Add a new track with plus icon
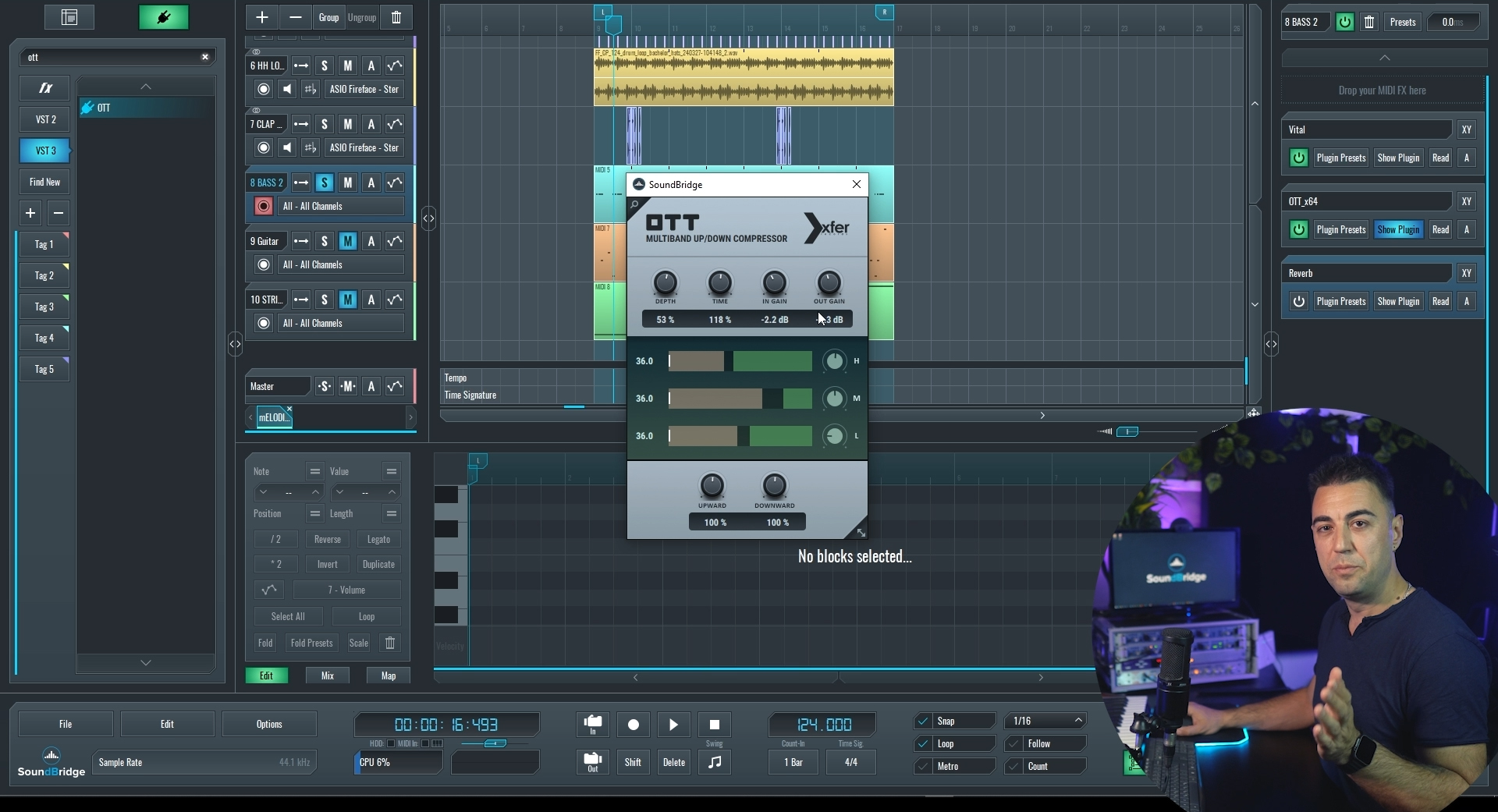 (262, 17)
